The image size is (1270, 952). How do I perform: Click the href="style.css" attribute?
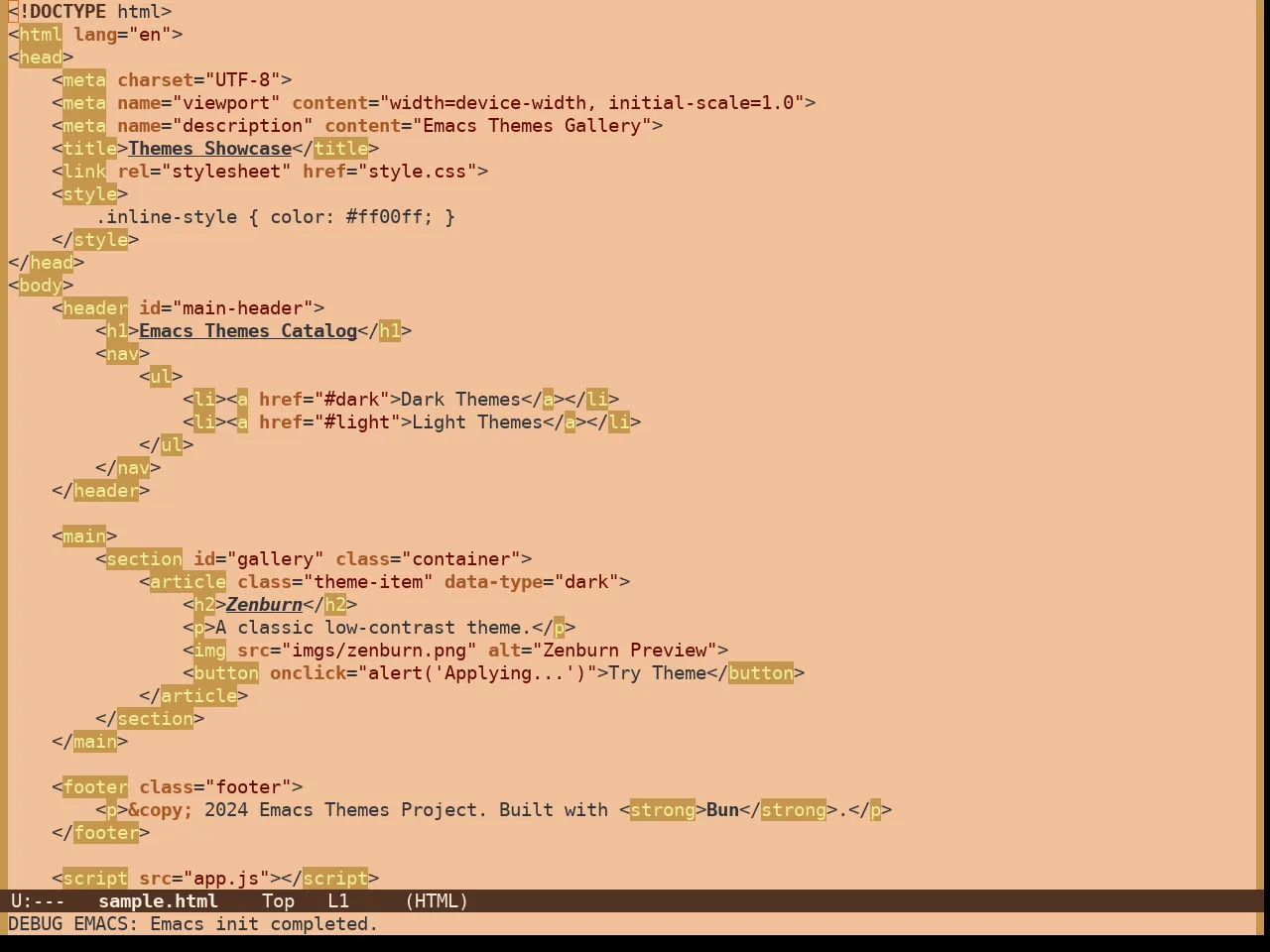390,172
